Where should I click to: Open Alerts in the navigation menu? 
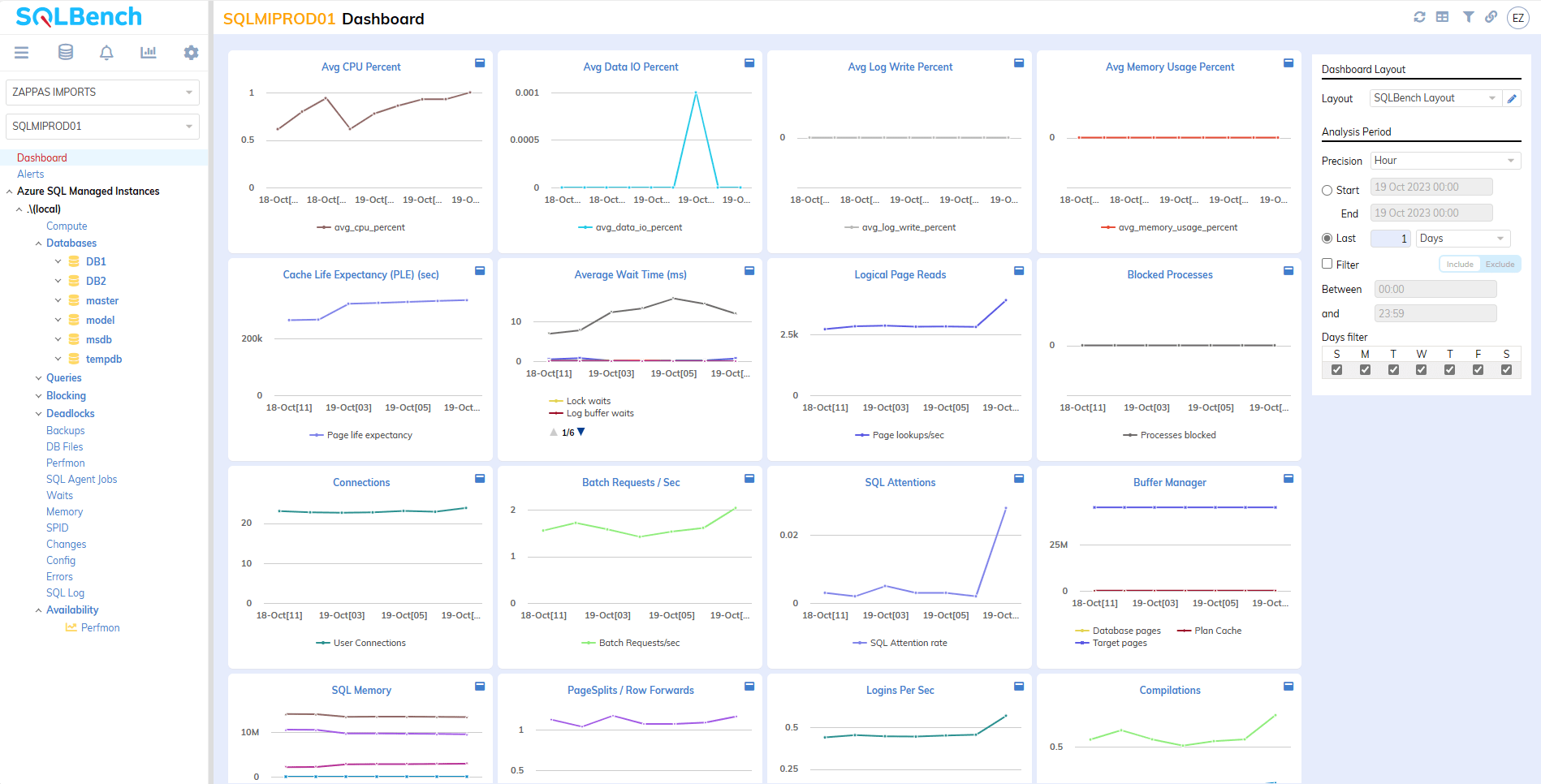(x=31, y=174)
